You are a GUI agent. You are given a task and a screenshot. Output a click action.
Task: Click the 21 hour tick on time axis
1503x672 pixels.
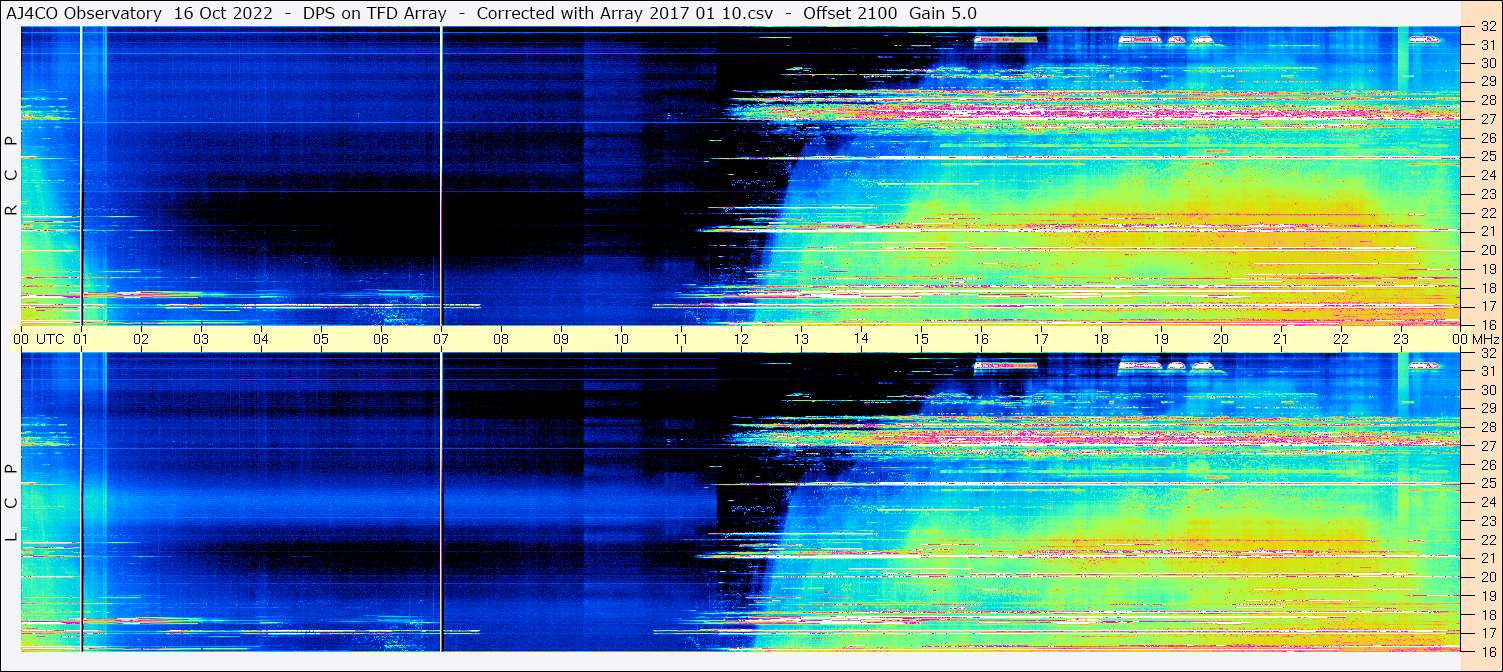(x=1281, y=339)
